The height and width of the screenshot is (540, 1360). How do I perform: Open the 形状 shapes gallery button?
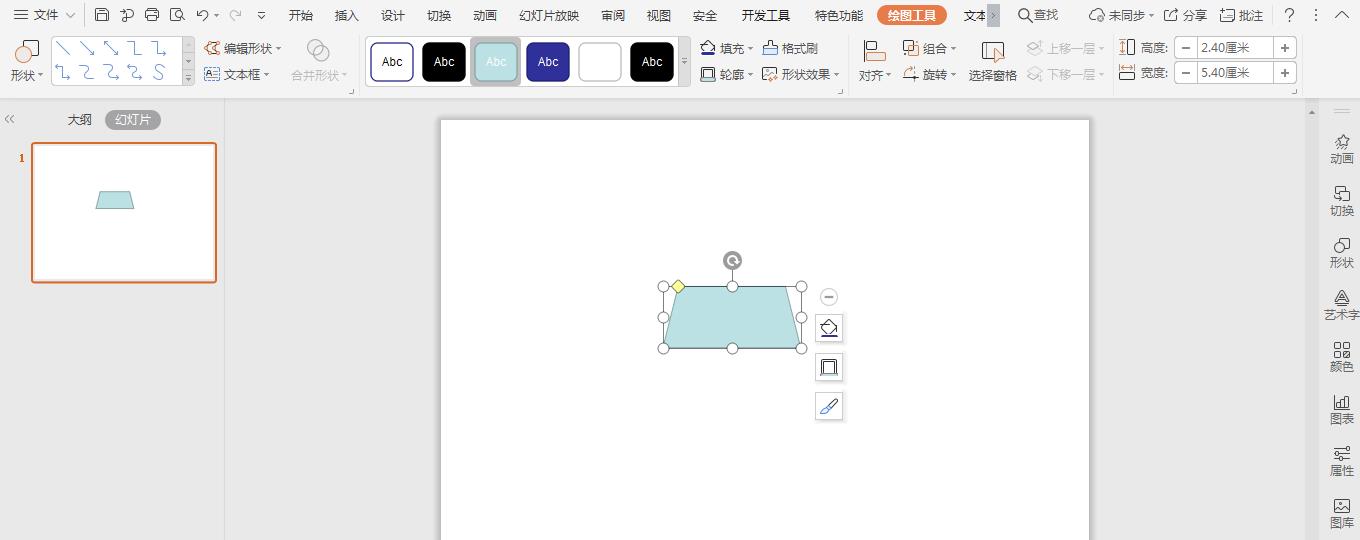(27, 60)
